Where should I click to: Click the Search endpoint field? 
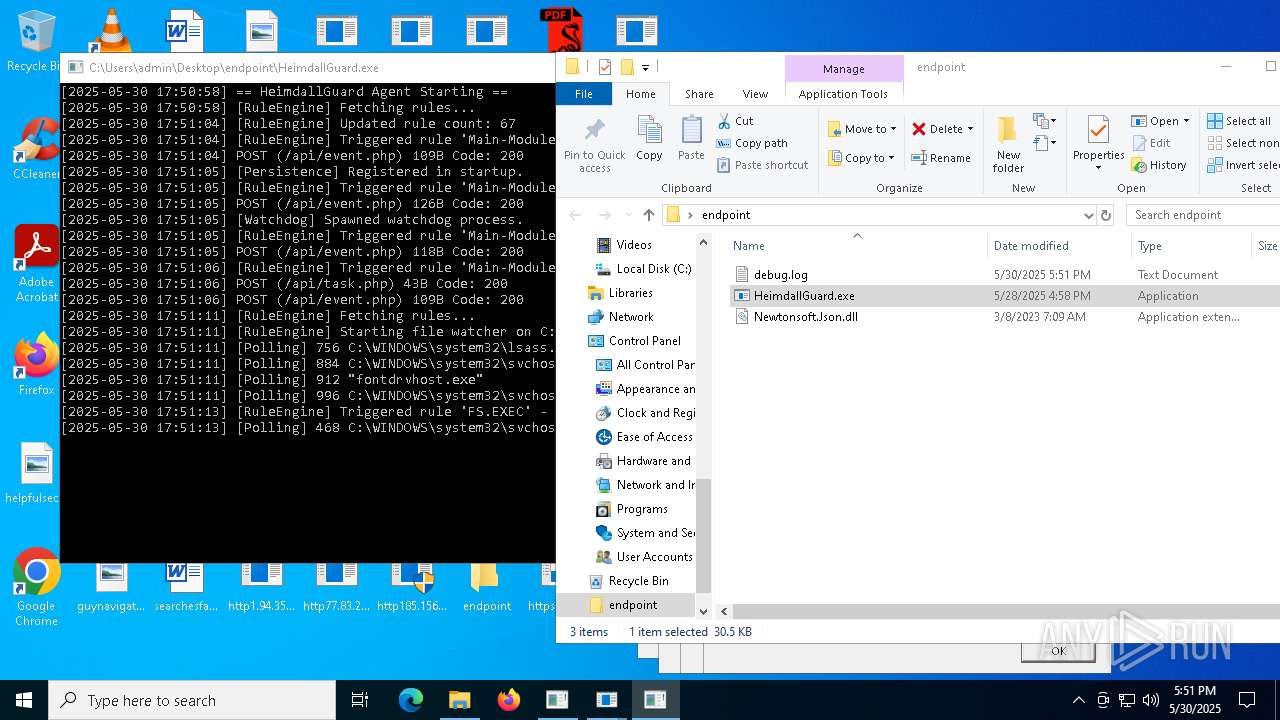point(1204,215)
